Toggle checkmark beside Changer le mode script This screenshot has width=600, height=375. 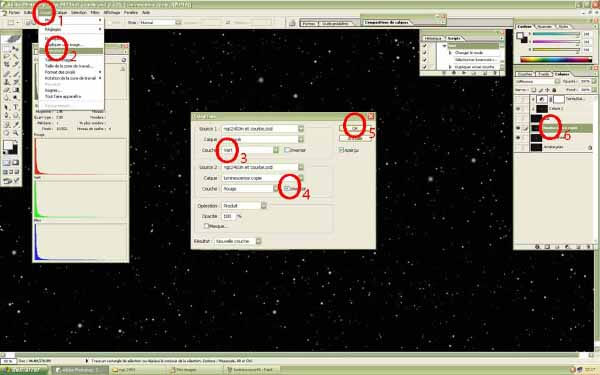coord(425,53)
